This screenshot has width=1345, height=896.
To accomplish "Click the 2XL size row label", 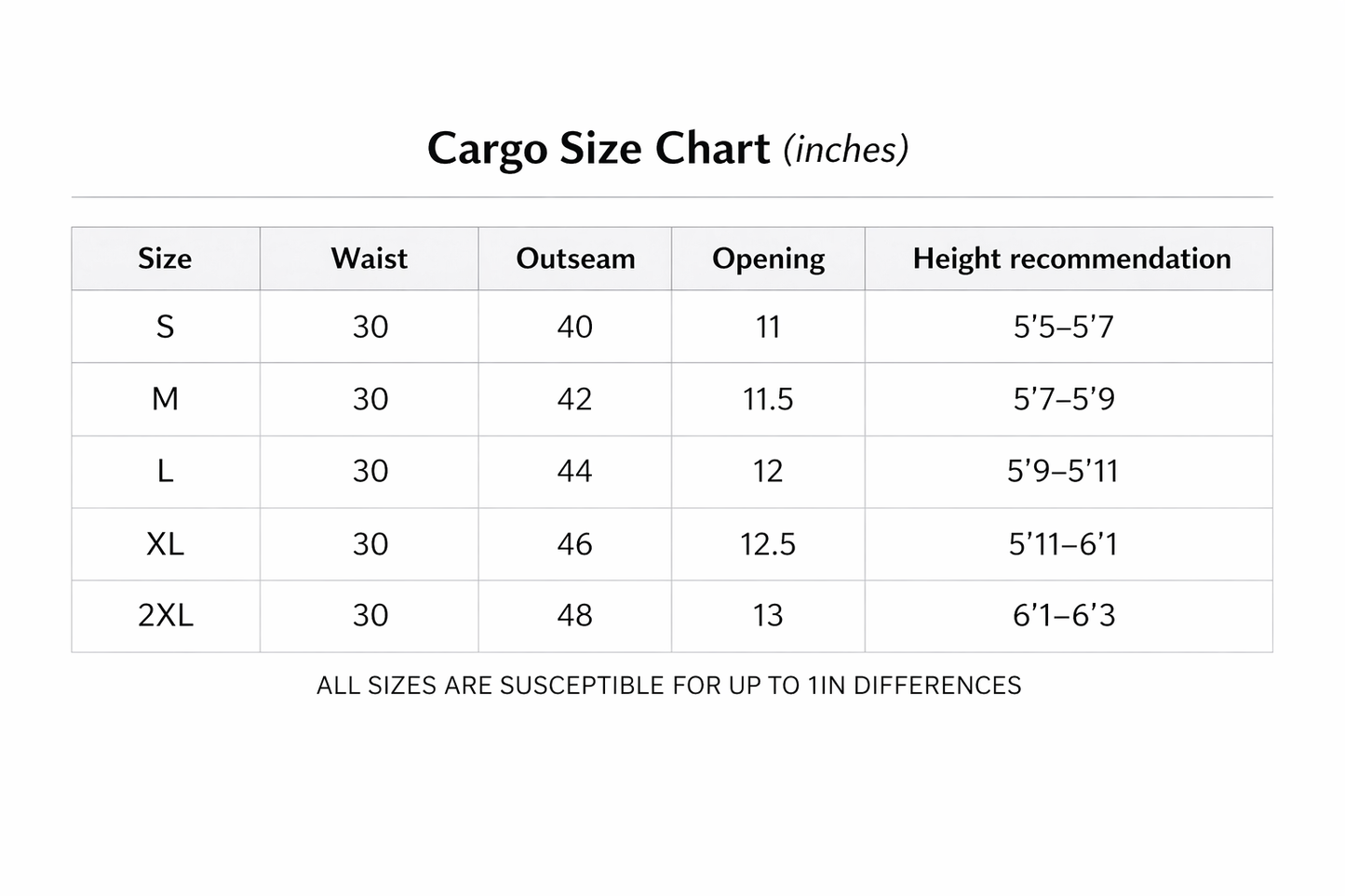I will (x=166, y=615).
